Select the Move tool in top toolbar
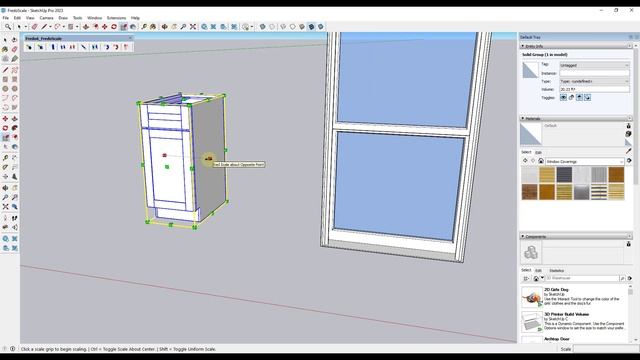 pyautogui.click(x=104, y=27)
